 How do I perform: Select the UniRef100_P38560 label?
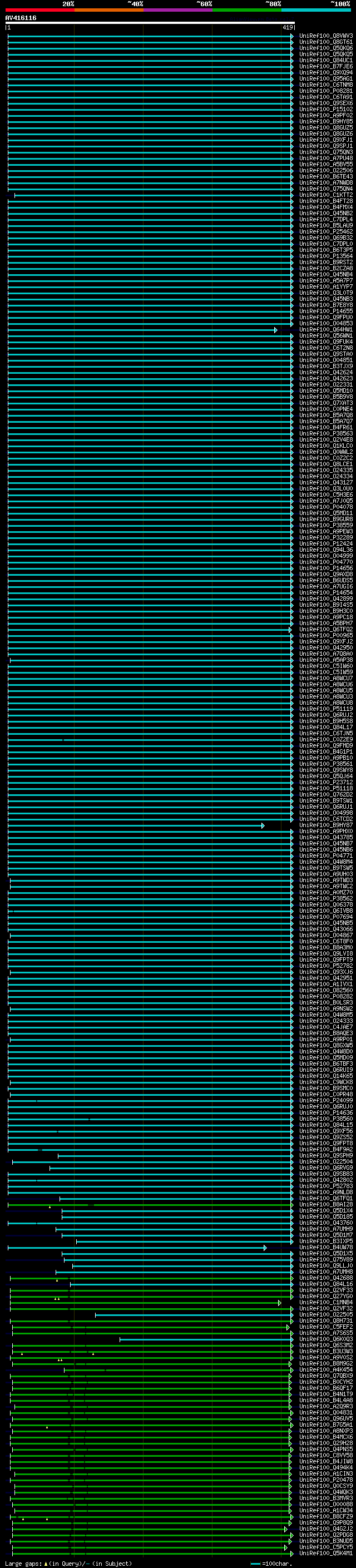pyautogui.click(x=326, y=1119)
